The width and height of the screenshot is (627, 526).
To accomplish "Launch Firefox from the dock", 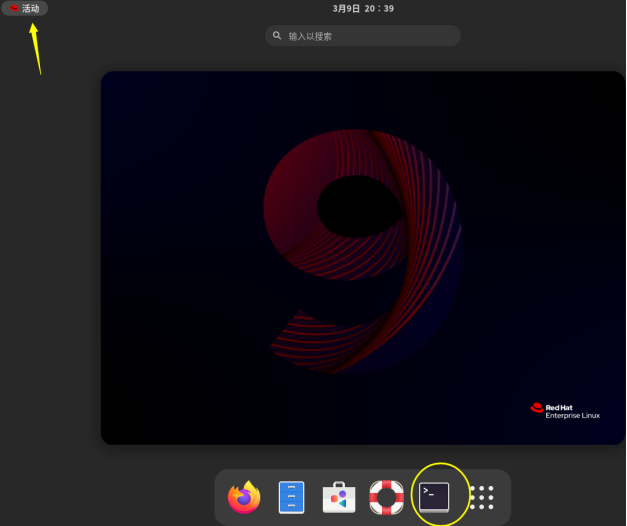I will click(244, 497).
